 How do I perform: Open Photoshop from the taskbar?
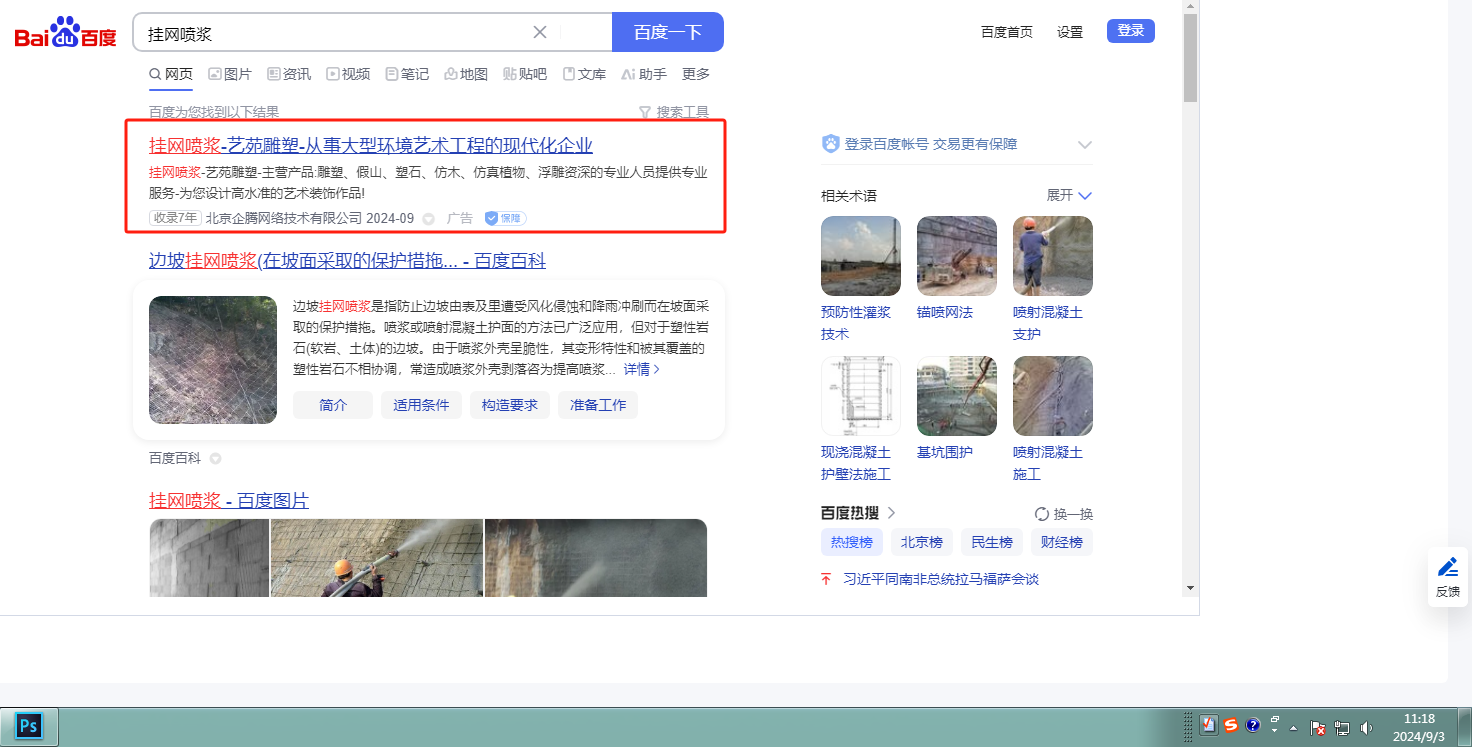point(29,726)
